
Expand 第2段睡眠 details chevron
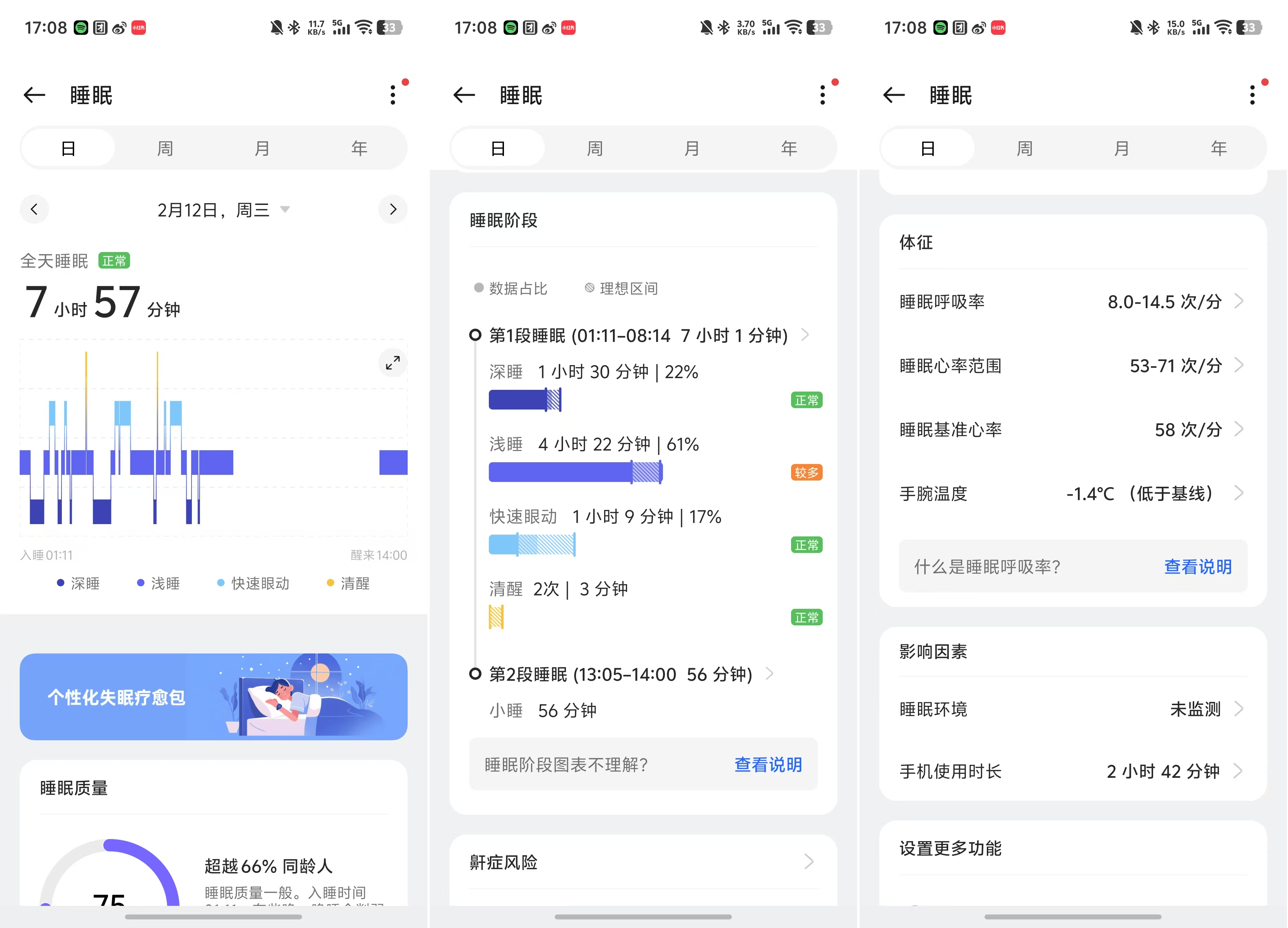[x=770, y=674]
